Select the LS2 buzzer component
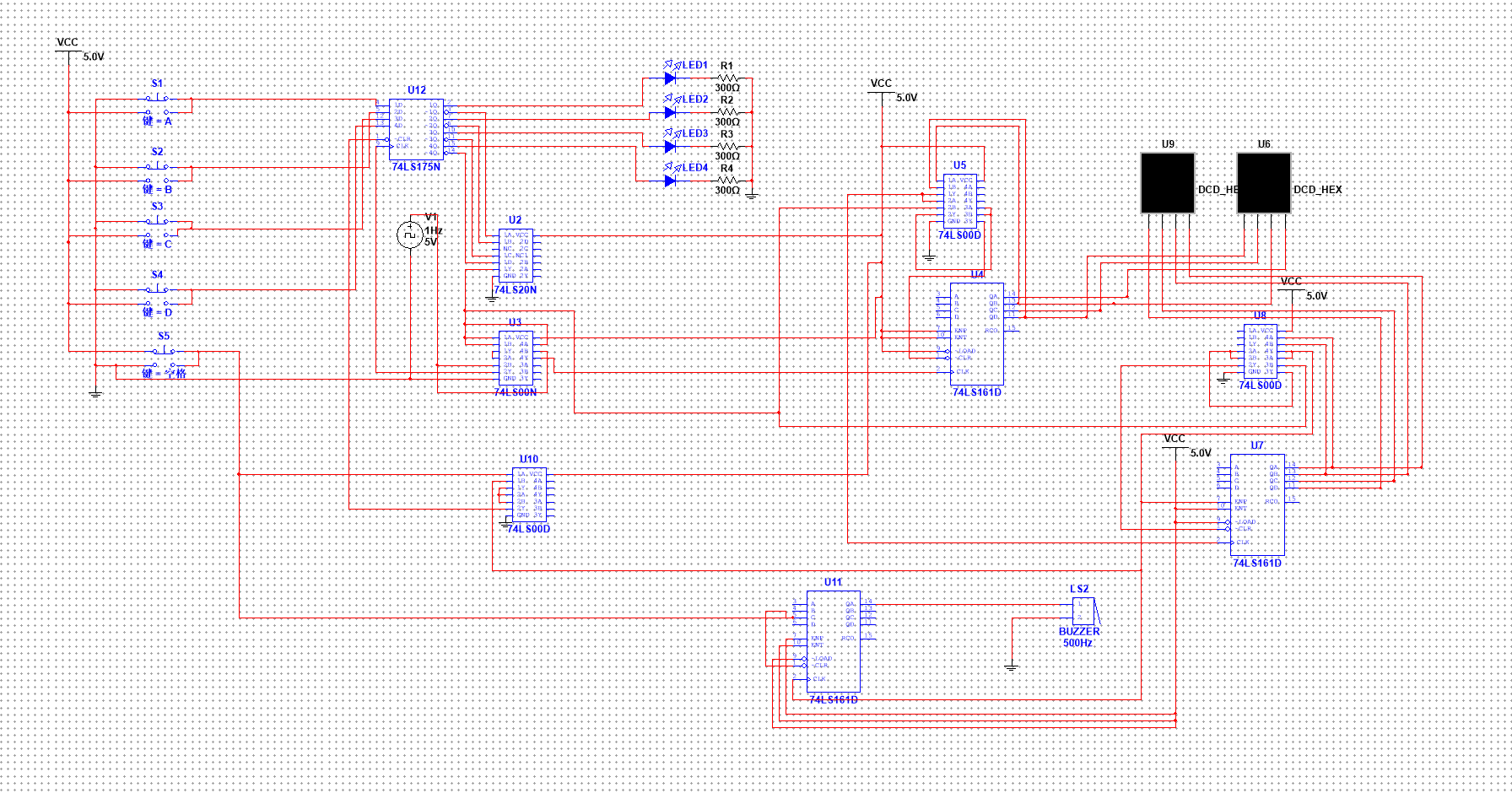Image resolution: width=1512 pixels, height=793 pixels. tap(1084, 611)
